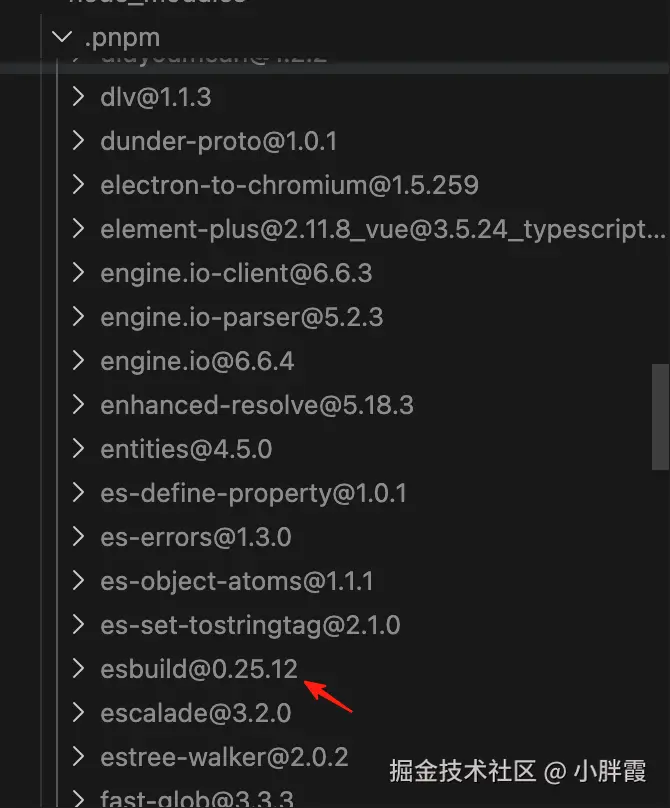The width and height of the screenshot is (670, 808).
Task: Select the engine.io-parser@5.2.3 folder
Action: (x=242, y=318)
